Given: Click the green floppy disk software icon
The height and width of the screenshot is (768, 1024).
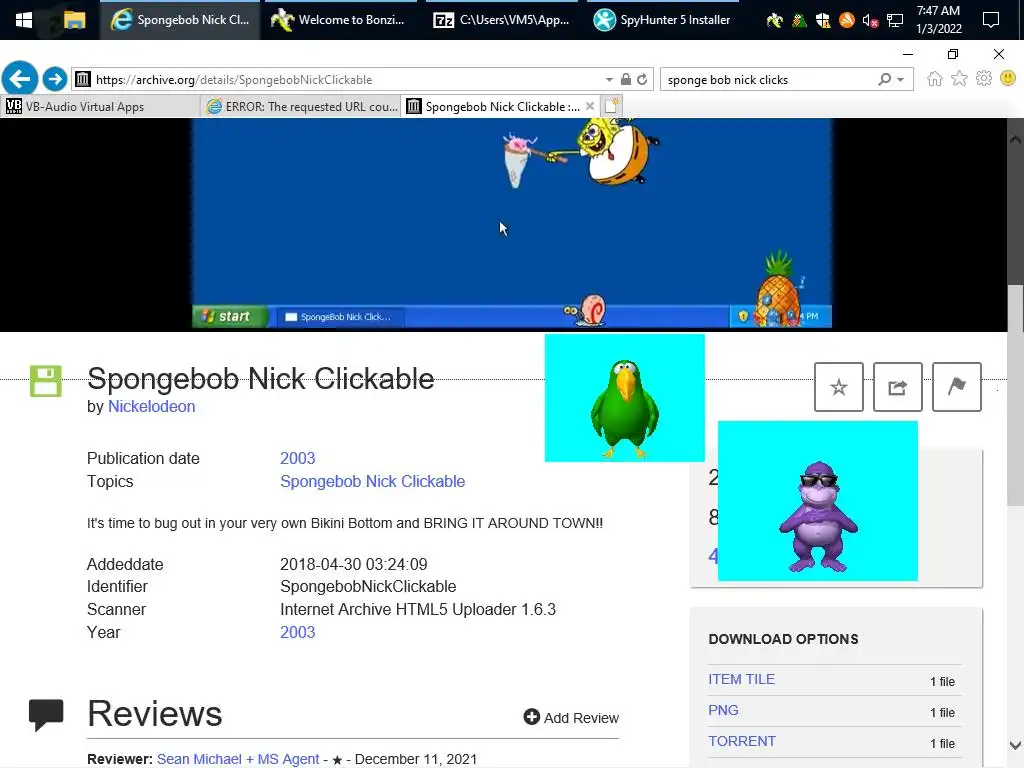Looking at the screenshot, I should pos(46,381).
